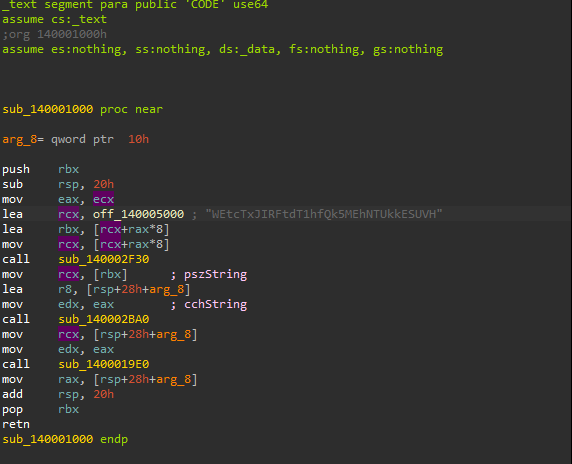
Task: Click '[rbx]' operand in mov rcx line
Action: tap(110, 274)
